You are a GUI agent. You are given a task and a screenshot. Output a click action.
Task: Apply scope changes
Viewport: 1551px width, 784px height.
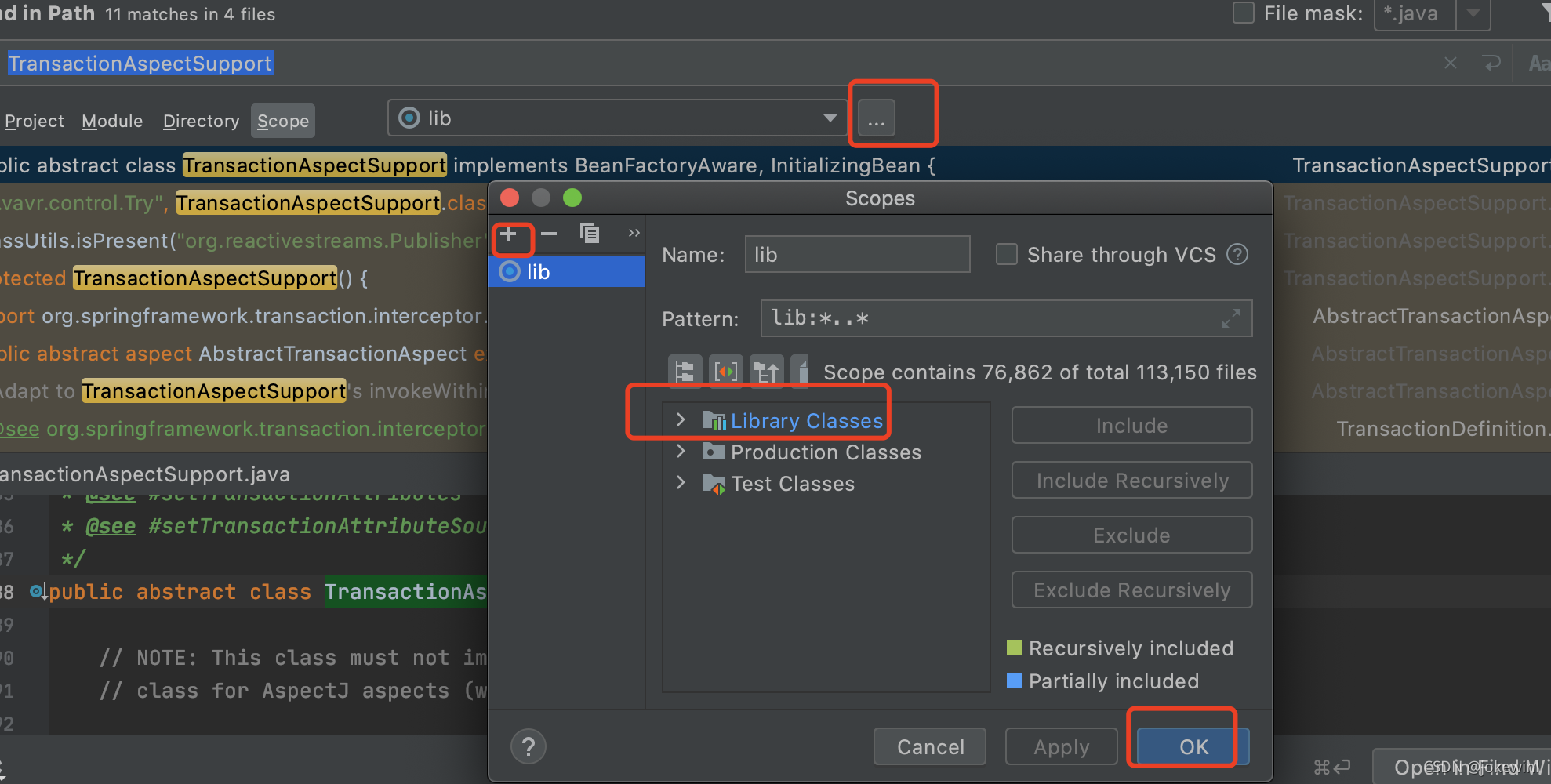click(x=1061, y=746)
